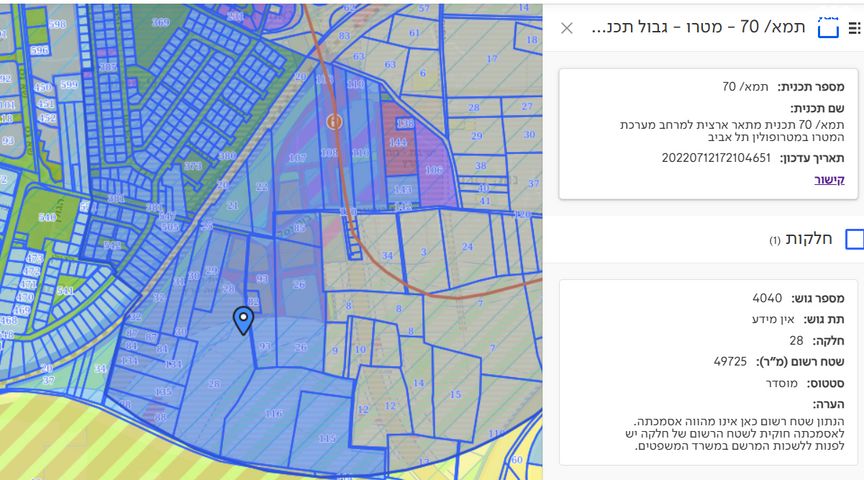
Task: Click parcel 15 on the map
Action: (455, 394)
